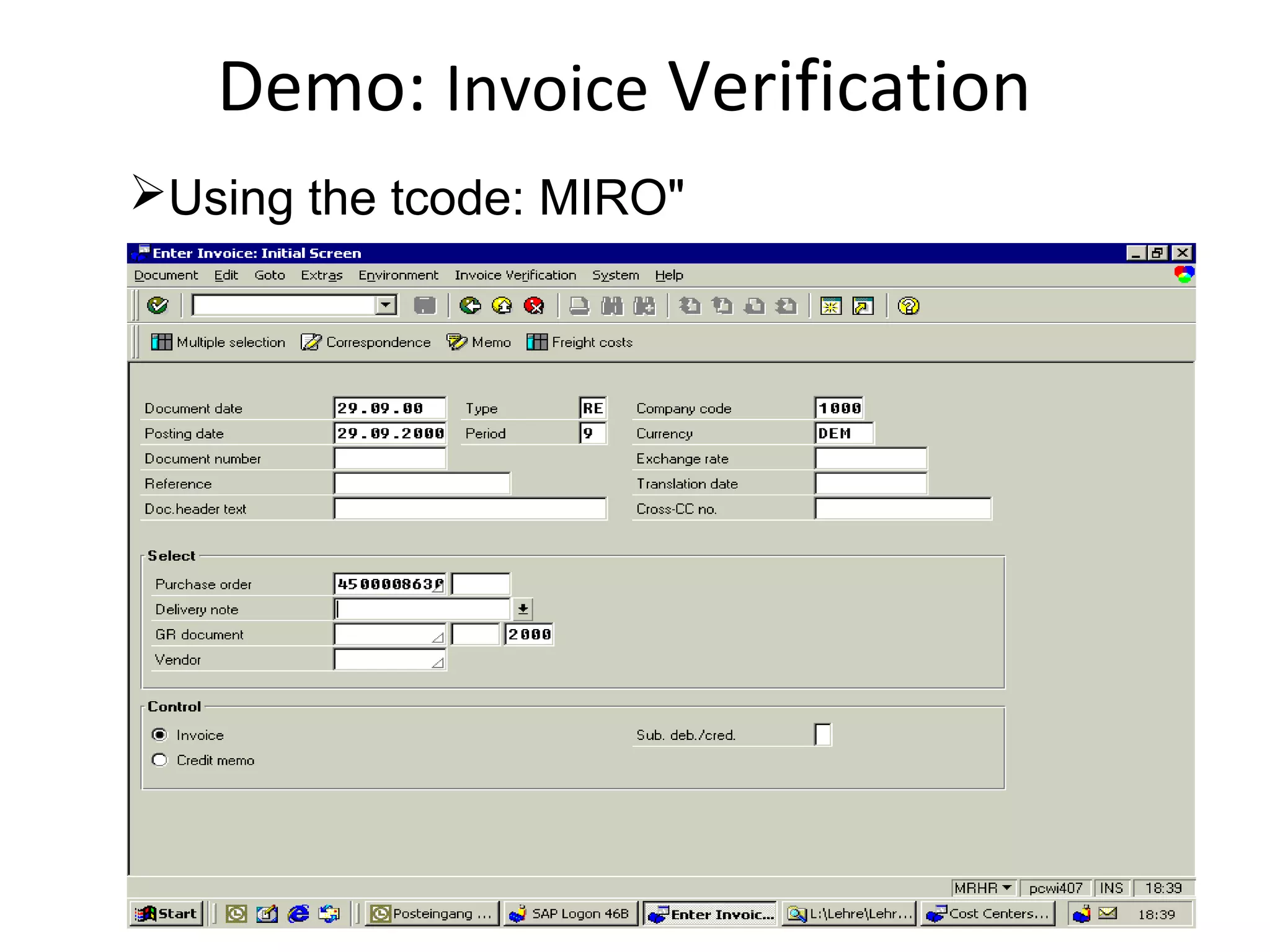Viewport: 1270px width, 952px height.
Task: Click the Create new session icon
Action: [831, 306]
